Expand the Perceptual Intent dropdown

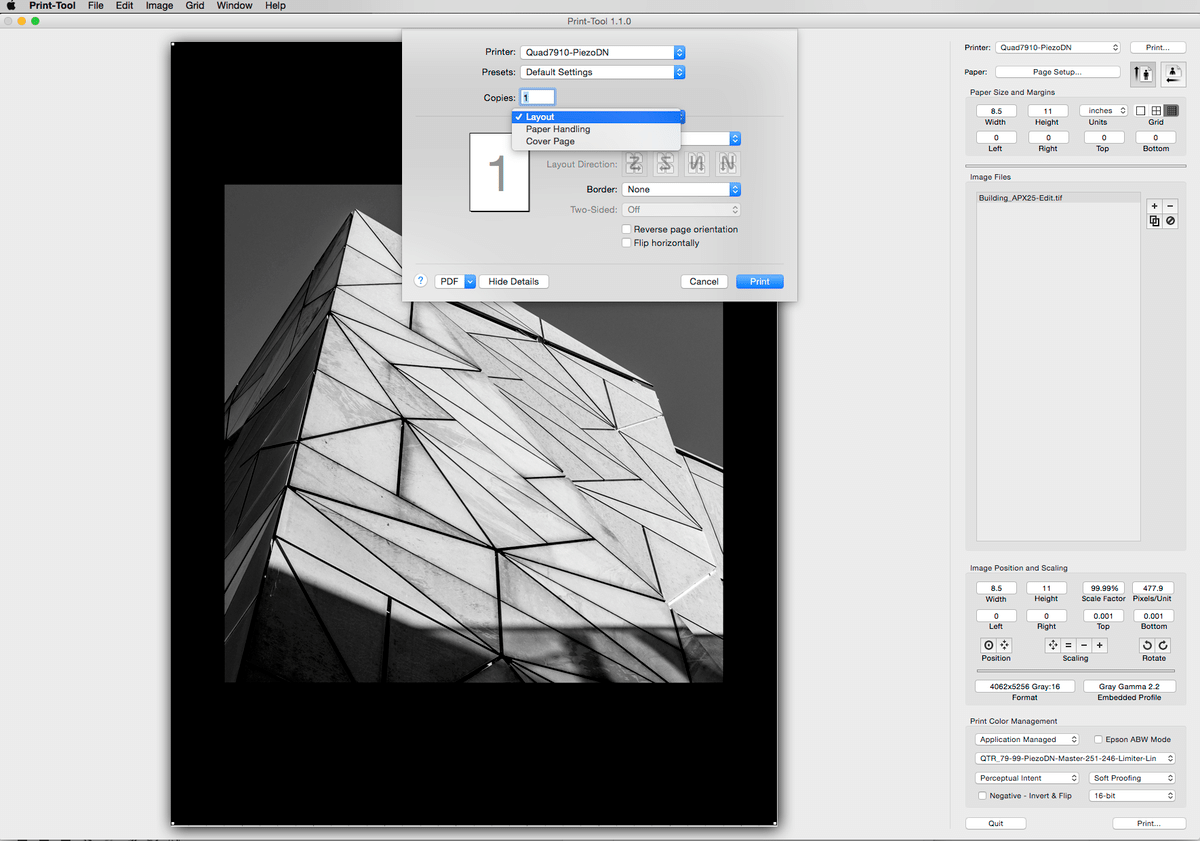point(1027,778)
